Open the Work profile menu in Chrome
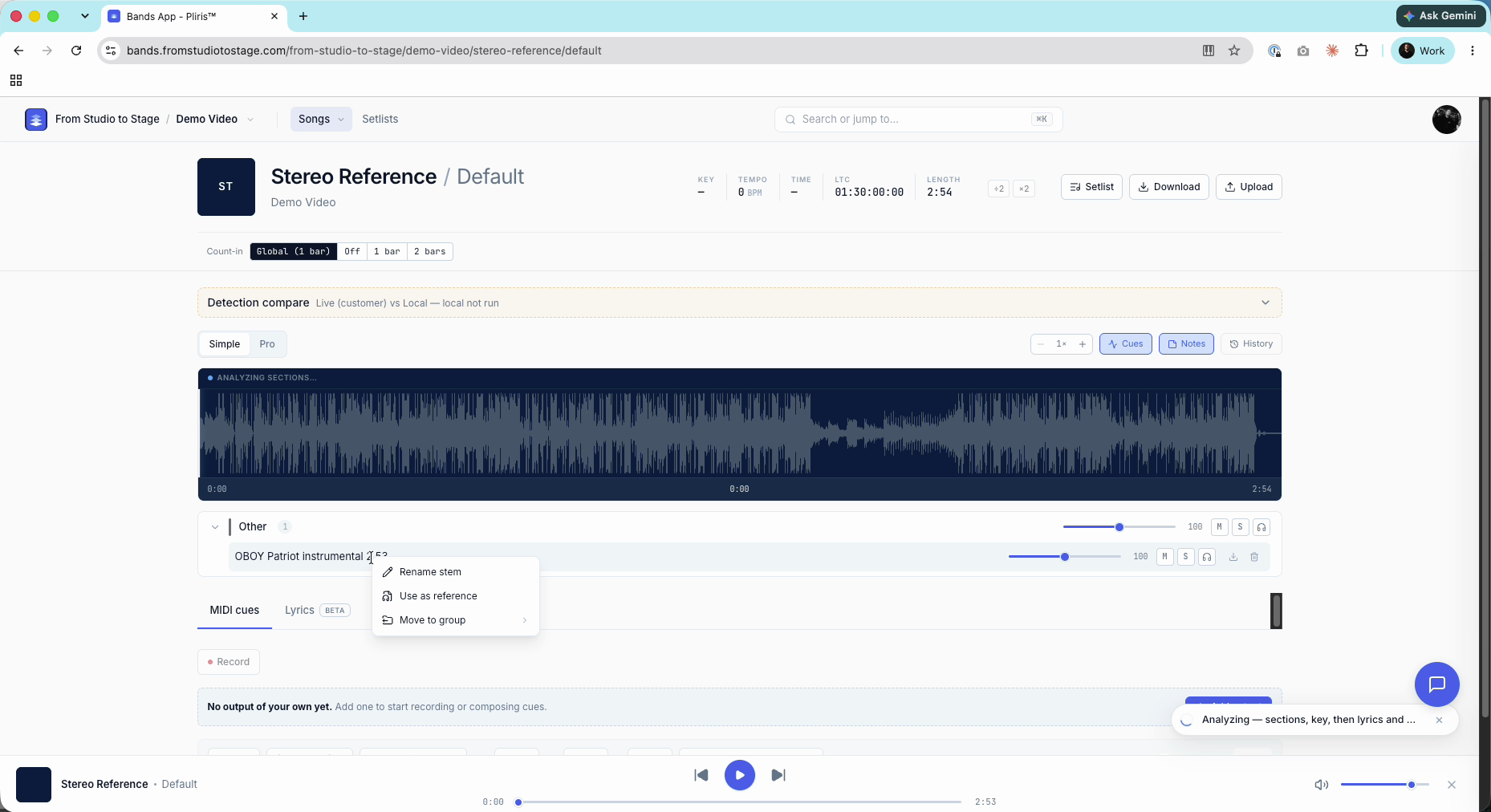Viewport: 1491px width, 812px height. (x=1422, y=51)
